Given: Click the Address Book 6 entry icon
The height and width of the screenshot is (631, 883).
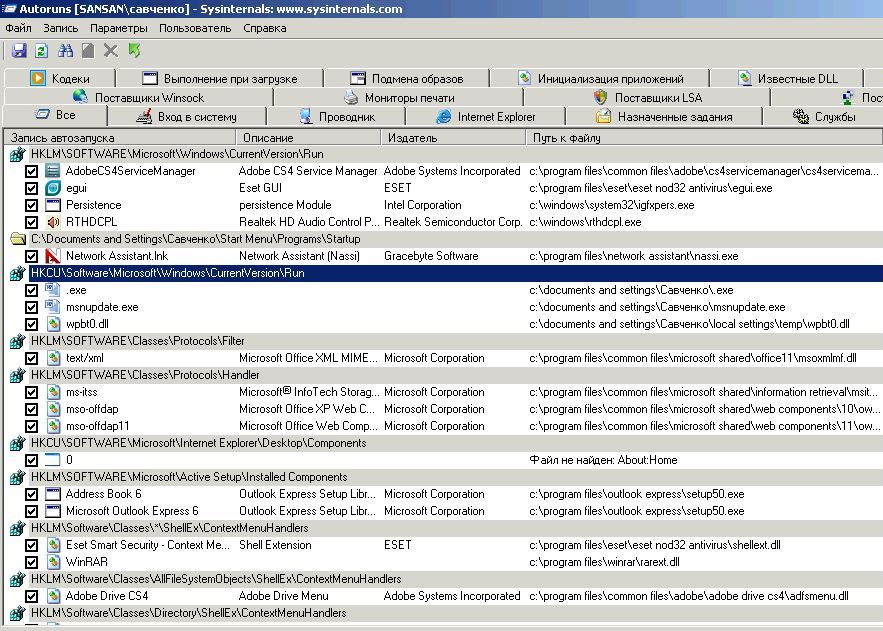Looking at the screenshot, I should [53, 494].
